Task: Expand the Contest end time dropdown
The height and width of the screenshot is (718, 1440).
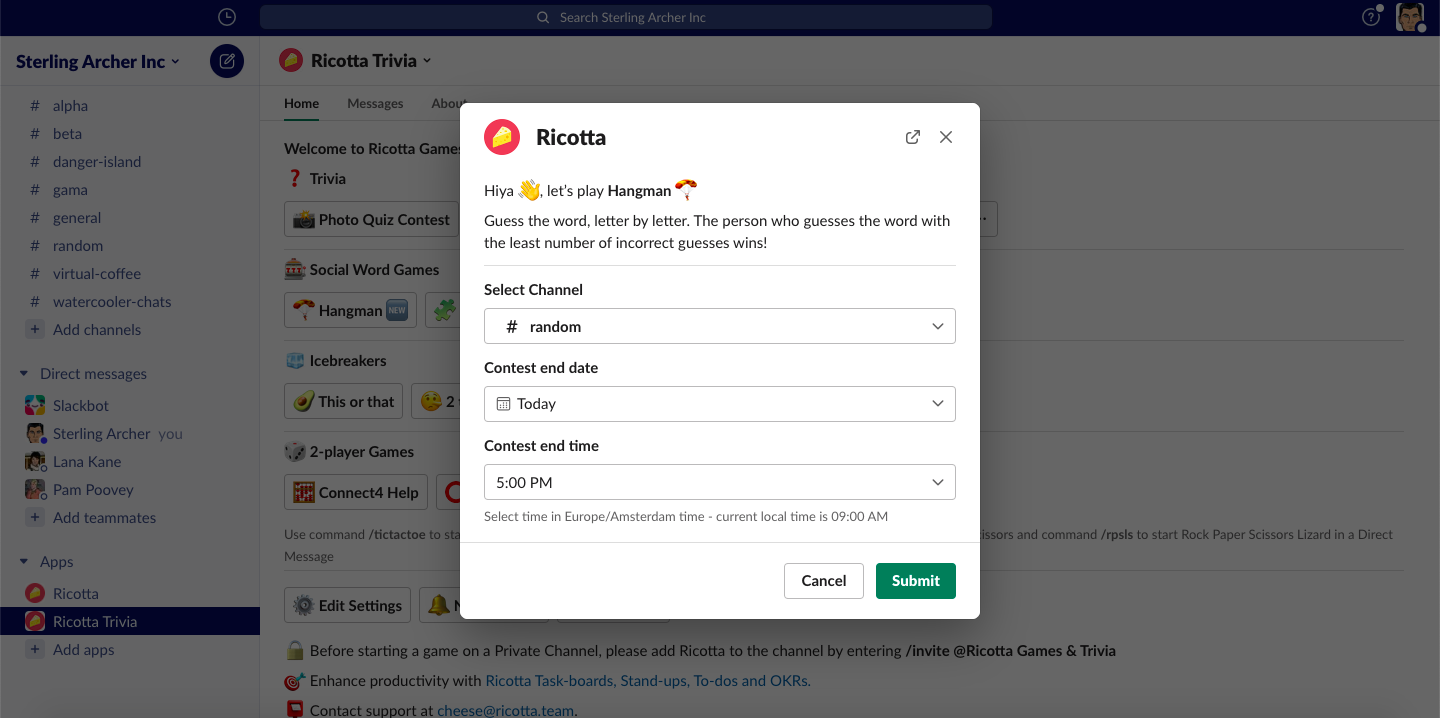Action: pyautogui.click(x=719, y=482)
